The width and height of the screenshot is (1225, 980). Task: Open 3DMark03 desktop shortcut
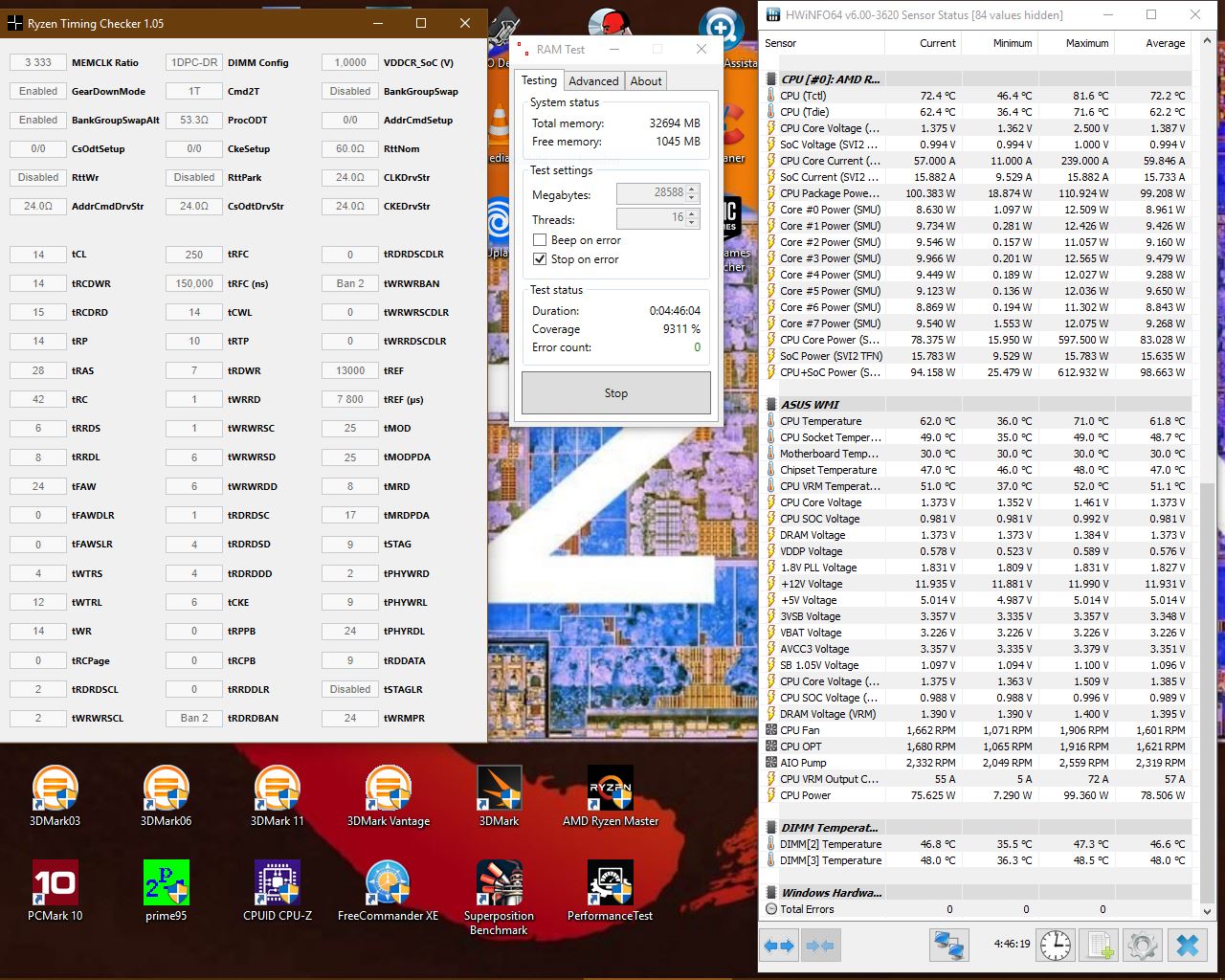coord(55,795)
